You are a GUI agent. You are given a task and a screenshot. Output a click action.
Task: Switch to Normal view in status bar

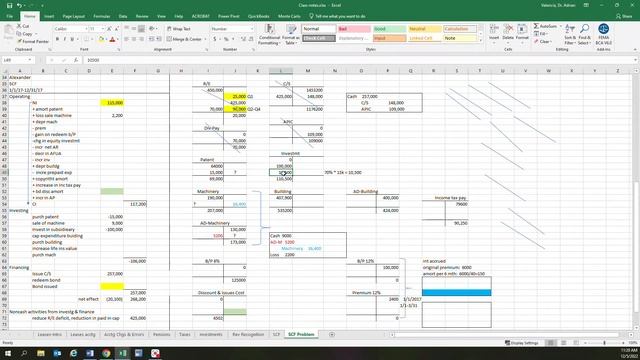pyautogui.click(x=550, y=343)
